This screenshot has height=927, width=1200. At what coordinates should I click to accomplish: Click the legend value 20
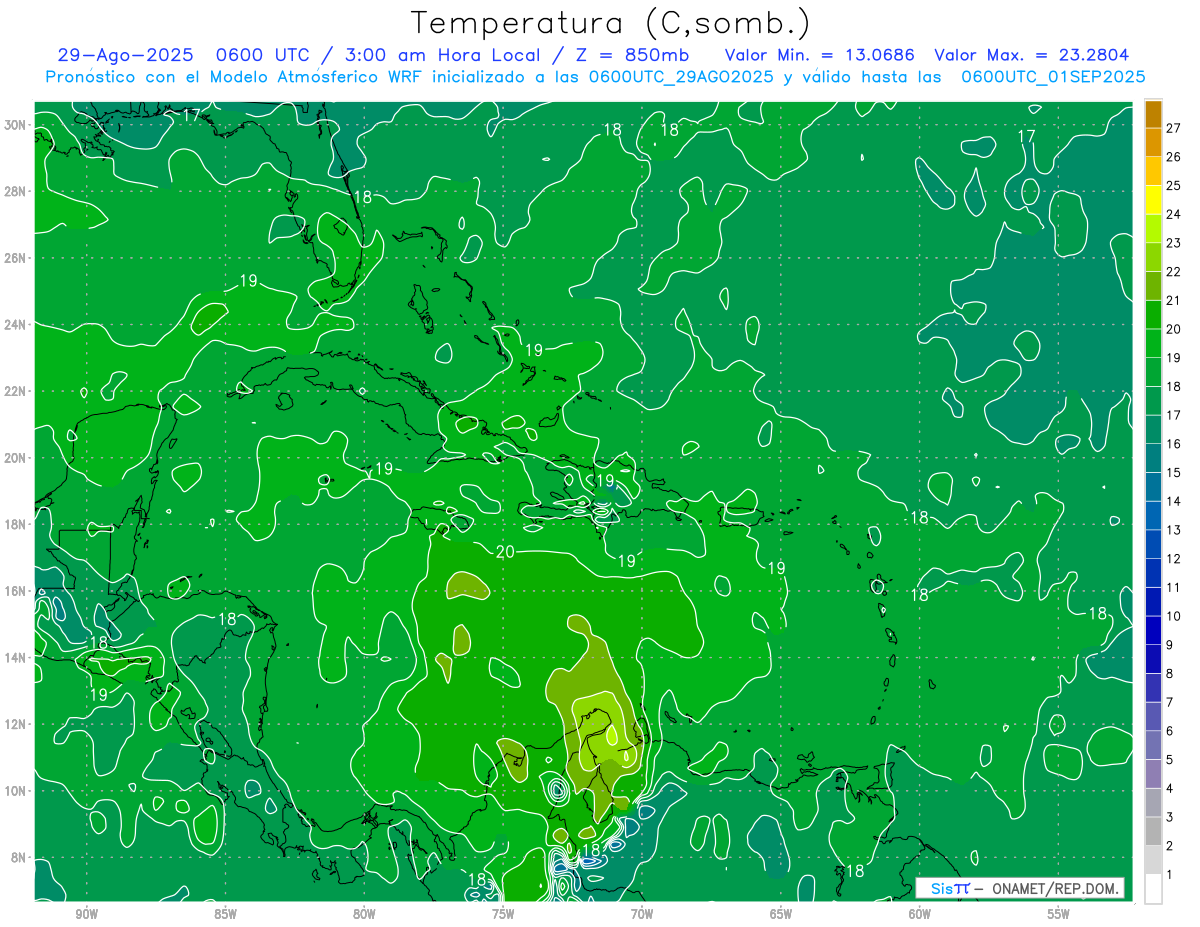(1173, 328)
